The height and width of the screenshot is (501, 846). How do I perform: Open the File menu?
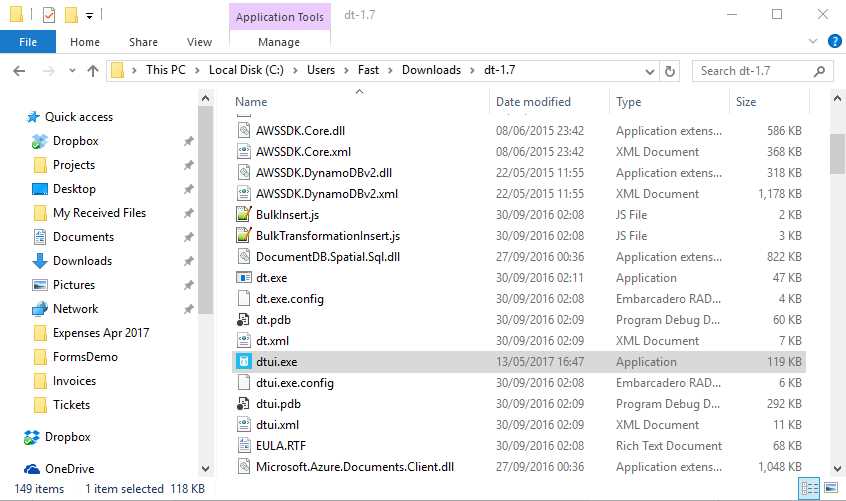click(28, 42)
